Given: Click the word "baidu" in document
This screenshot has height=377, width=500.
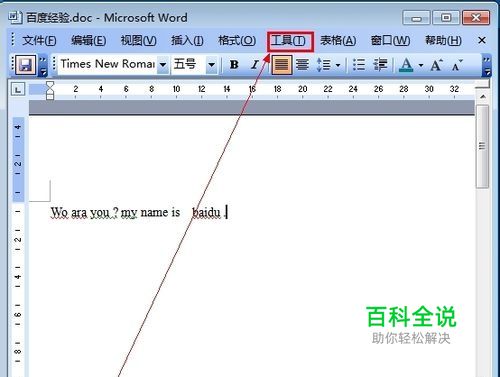Looking at the screenshot, I should [206, 212].
